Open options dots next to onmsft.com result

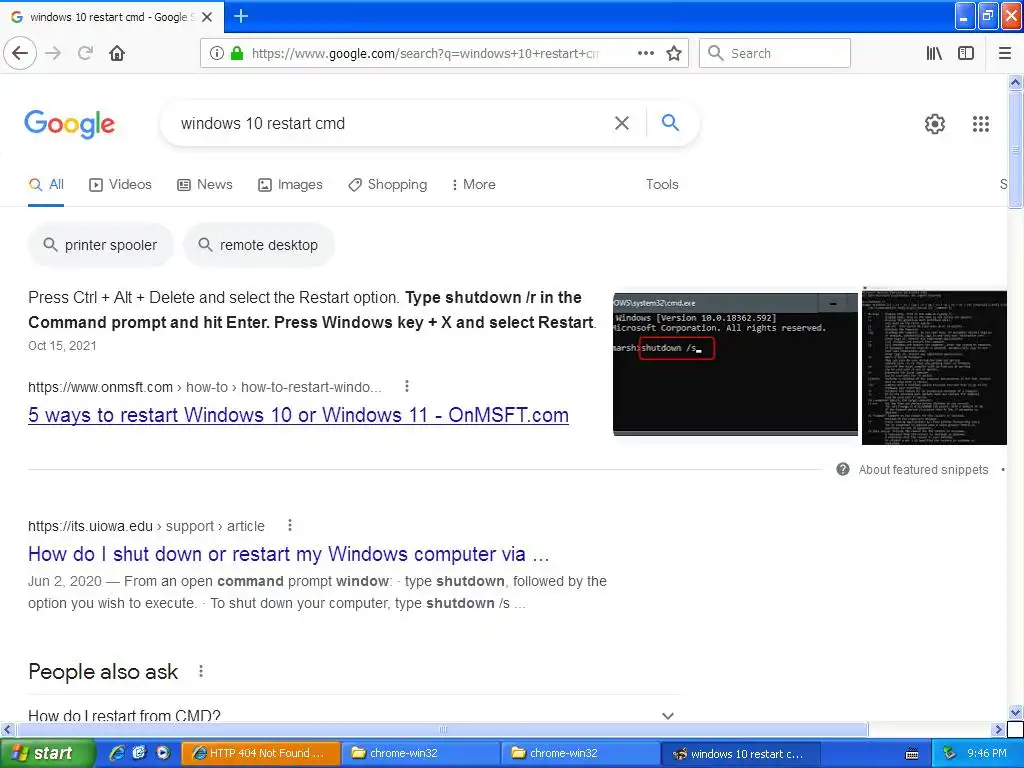(407, 387)
